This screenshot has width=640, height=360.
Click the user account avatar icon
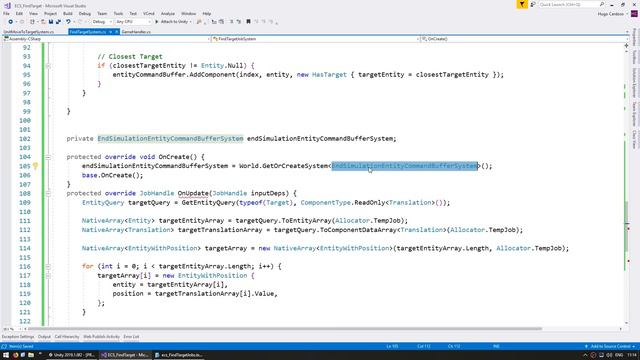pos(634,13)
